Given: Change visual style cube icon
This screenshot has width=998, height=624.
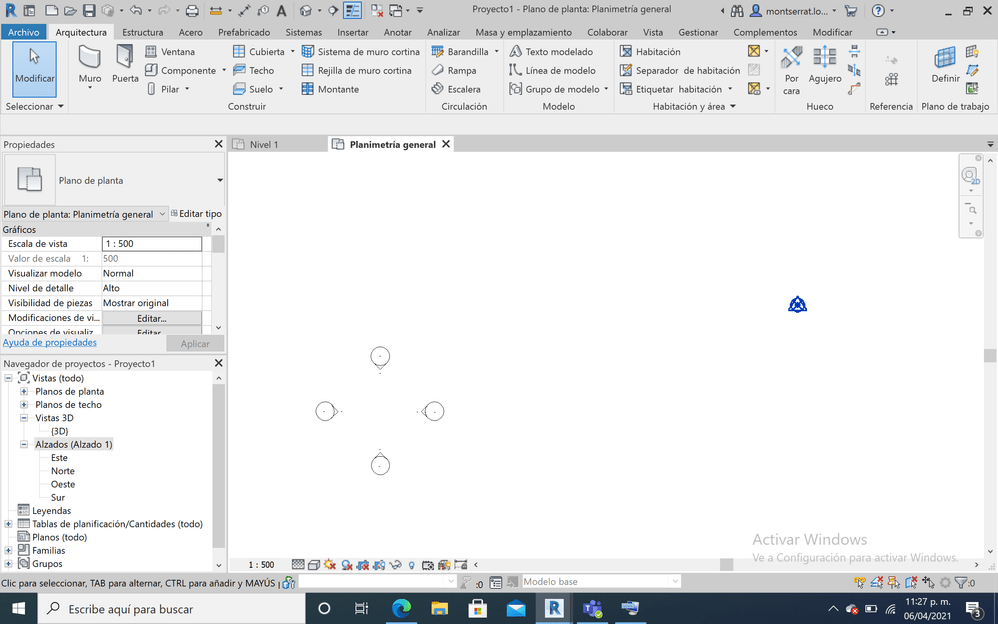Looking at the screenshot, I should click(x=314, y=564).
